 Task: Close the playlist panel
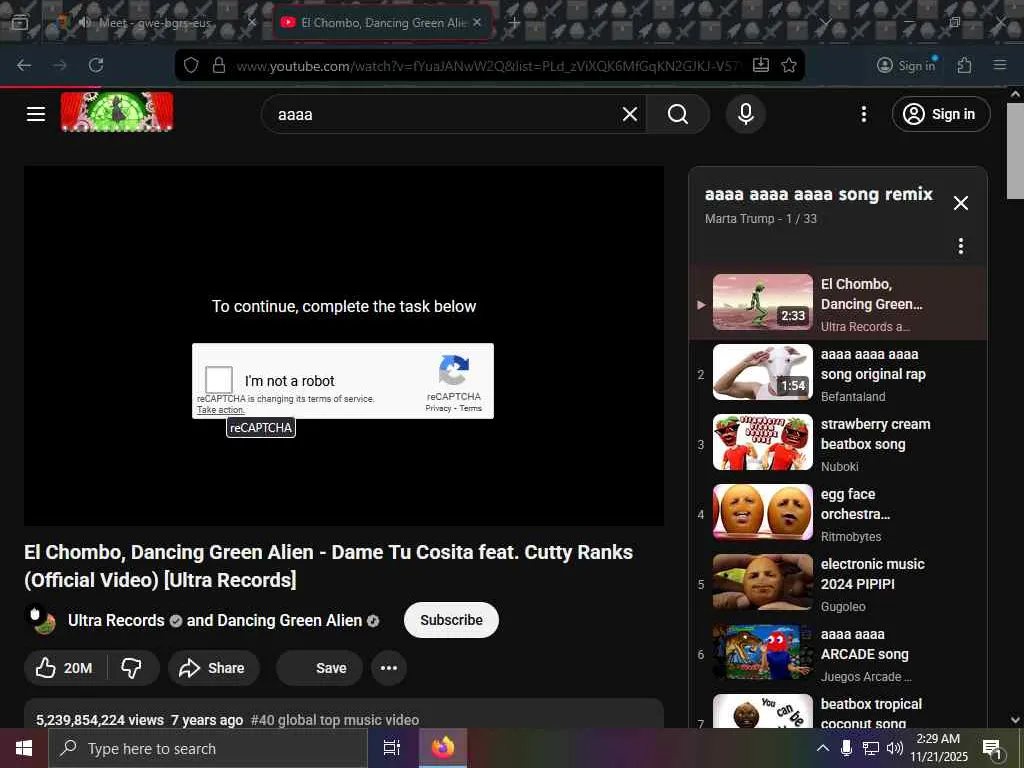click(x=961, y=203)
